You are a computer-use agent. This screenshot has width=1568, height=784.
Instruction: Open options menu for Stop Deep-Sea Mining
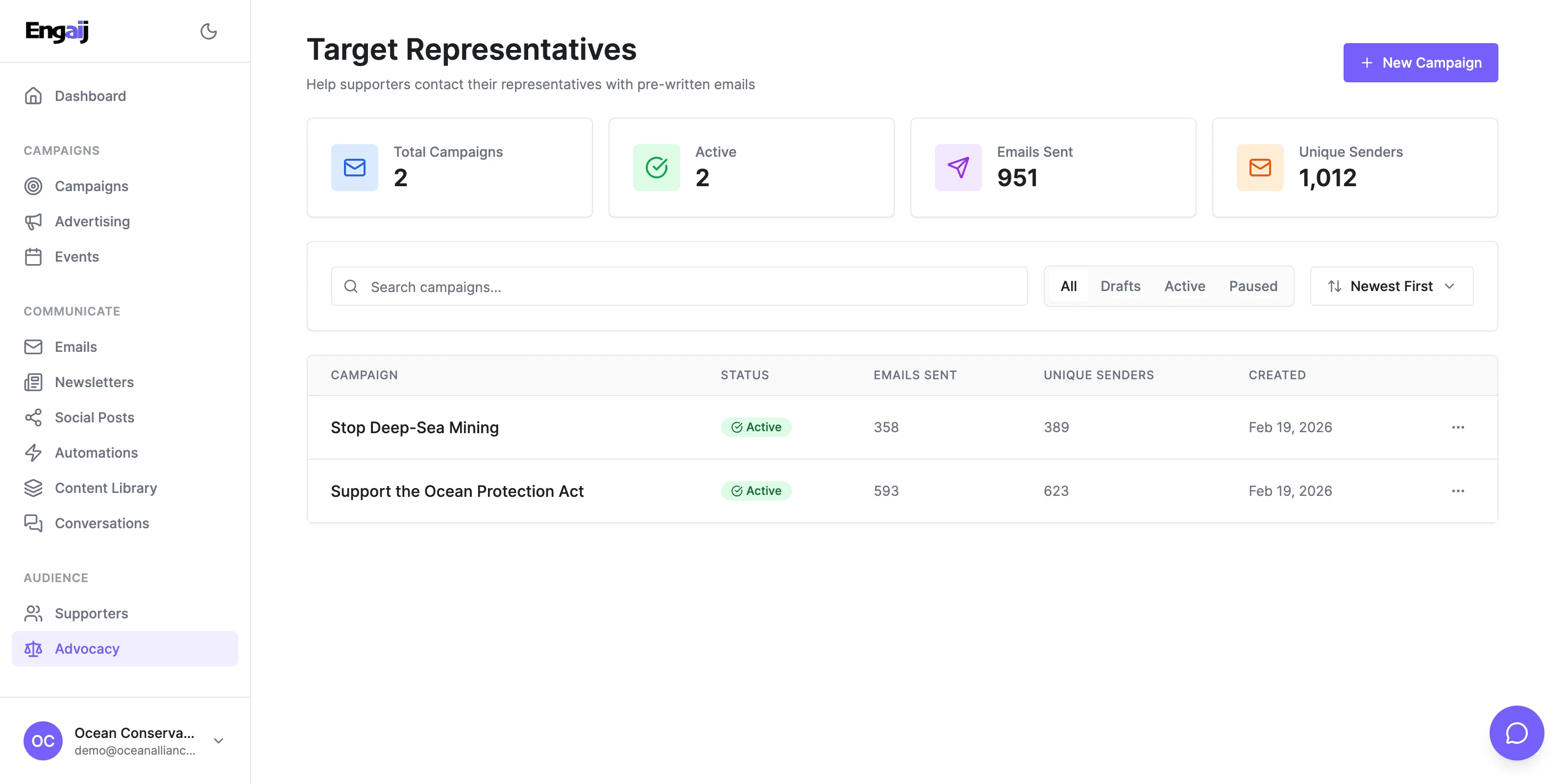[1457, 427]
